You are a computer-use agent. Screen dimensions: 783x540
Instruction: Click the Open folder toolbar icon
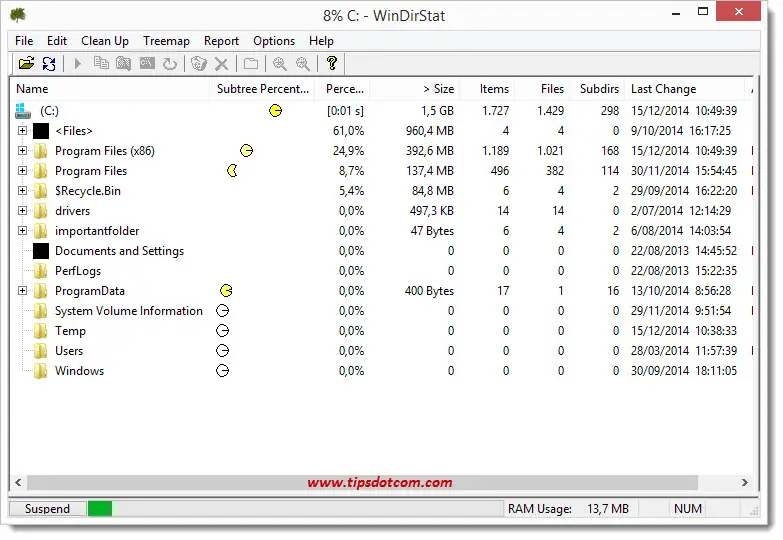[x=26, y=63]
